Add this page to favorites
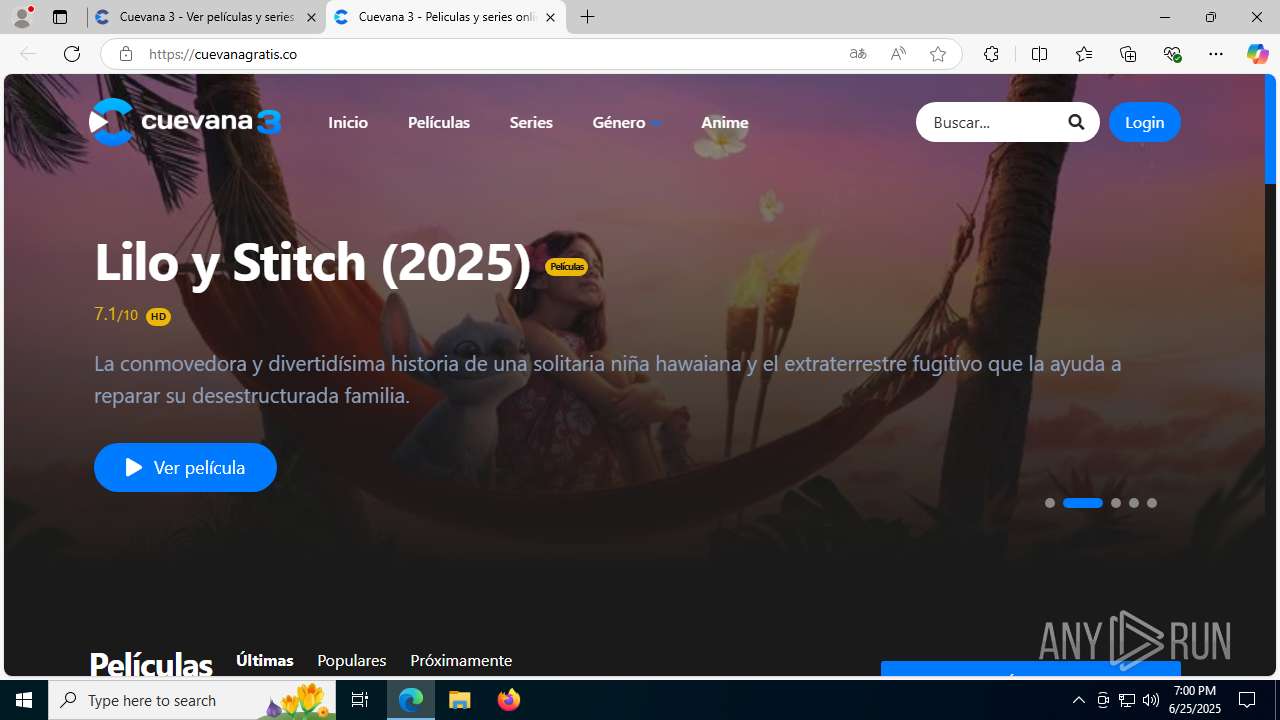The width and height of the screenshot is (1280, 720). [938, 54]
